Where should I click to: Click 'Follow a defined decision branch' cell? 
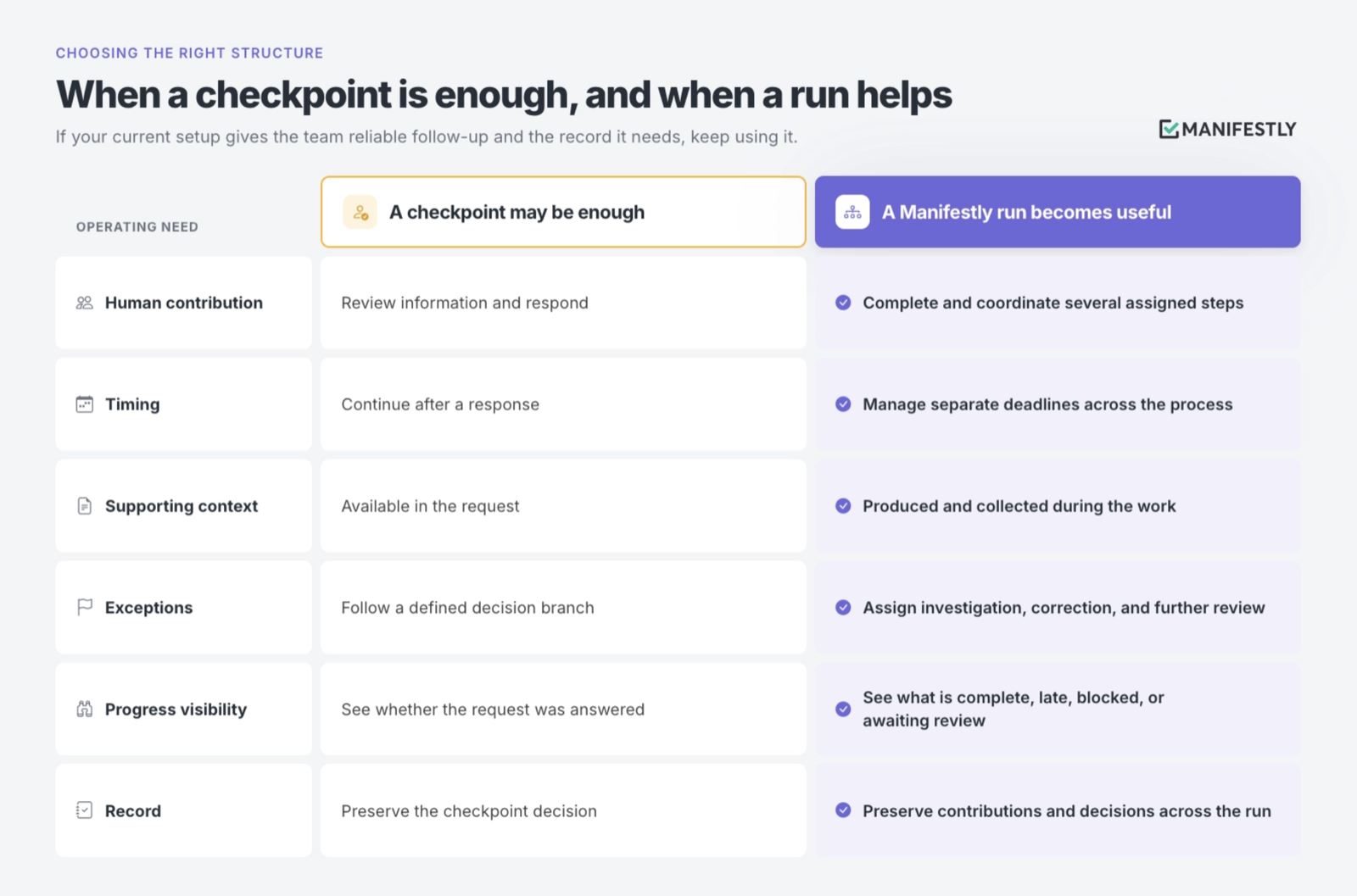click(x=563, y=608)
